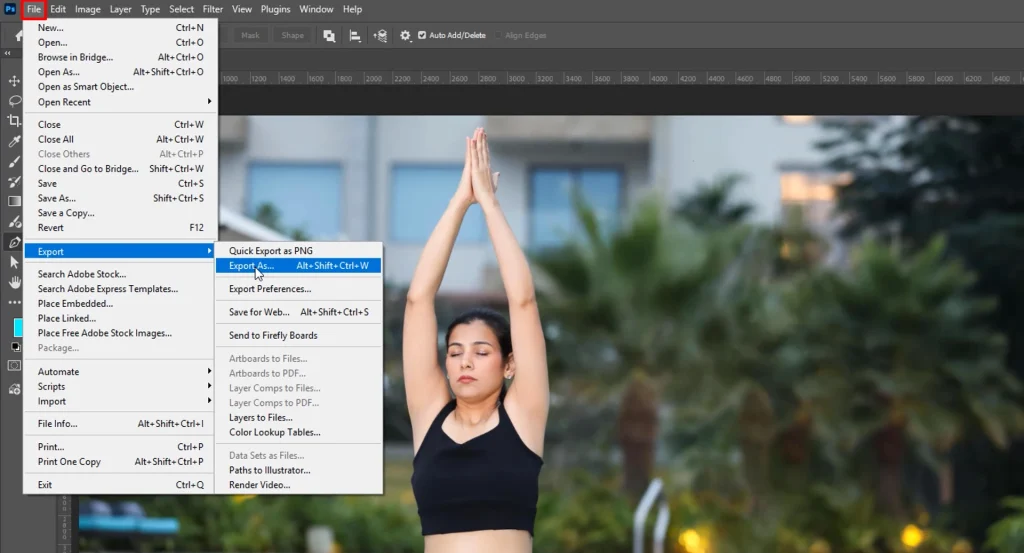The height and width of the screenshot is (553, 1024).
Task: Expand the Automate submenu
Action: (121, 371)
